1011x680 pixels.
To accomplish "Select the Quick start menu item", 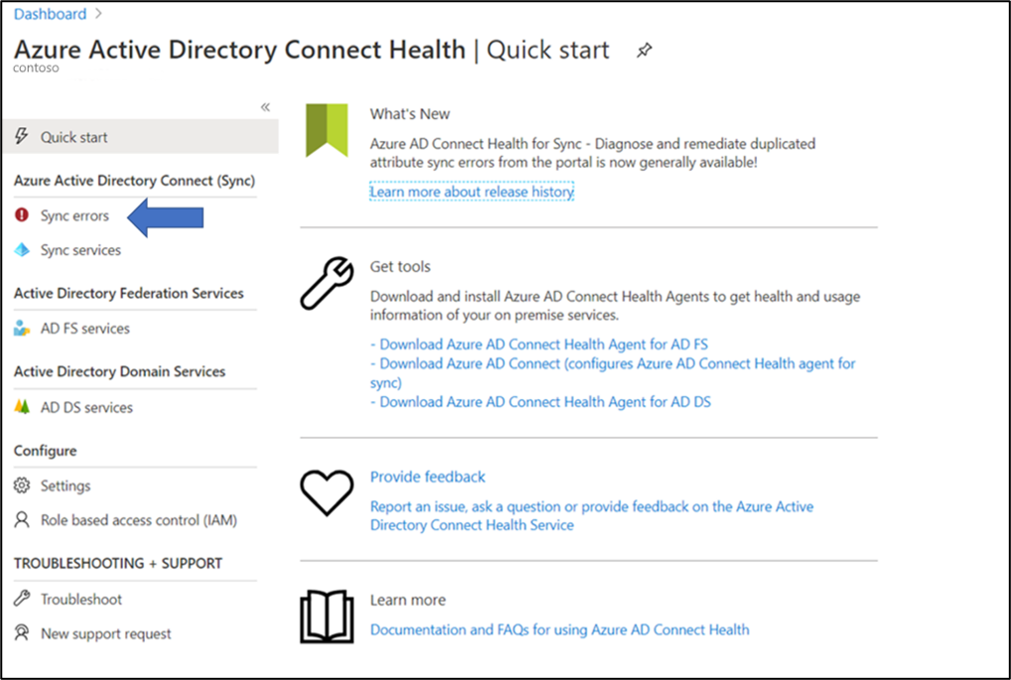I will pyautogui.click(x=140, y=137).
